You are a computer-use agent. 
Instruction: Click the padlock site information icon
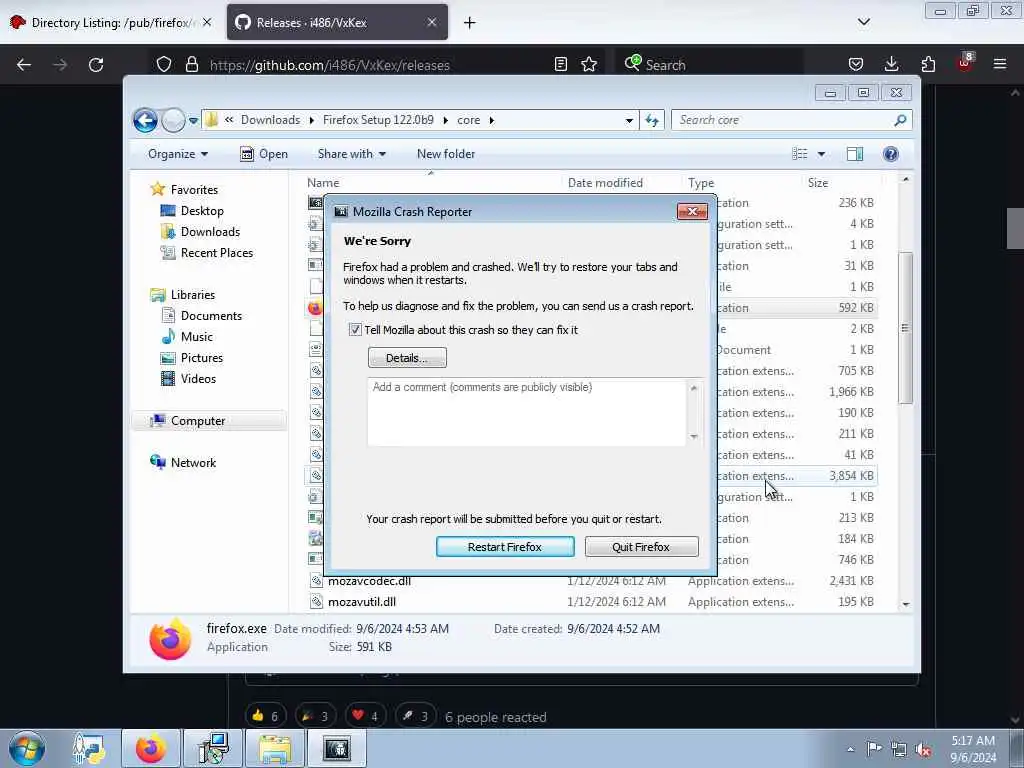coord(191,65)
